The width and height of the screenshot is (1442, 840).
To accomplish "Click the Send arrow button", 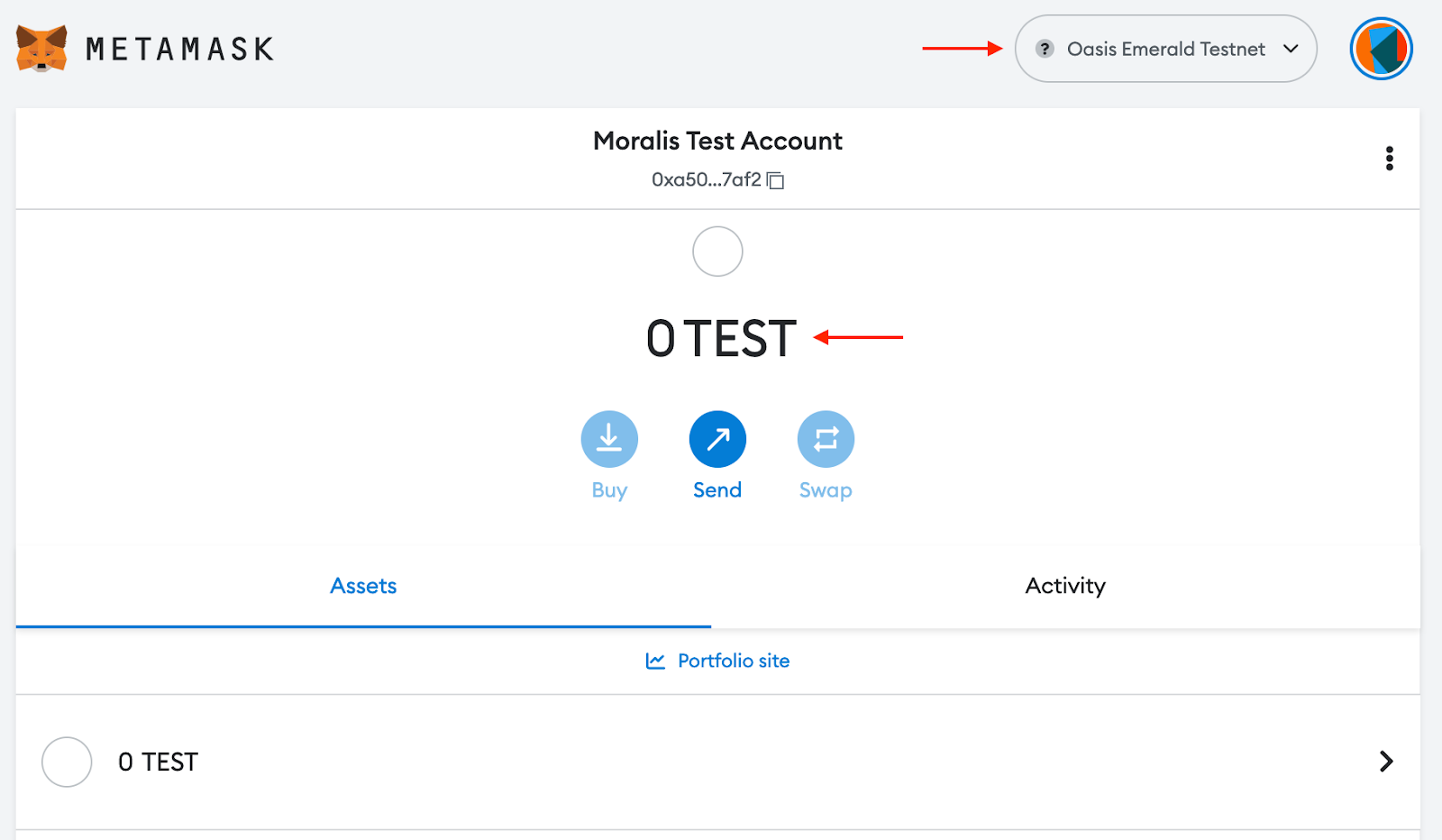I will (717, 439).
